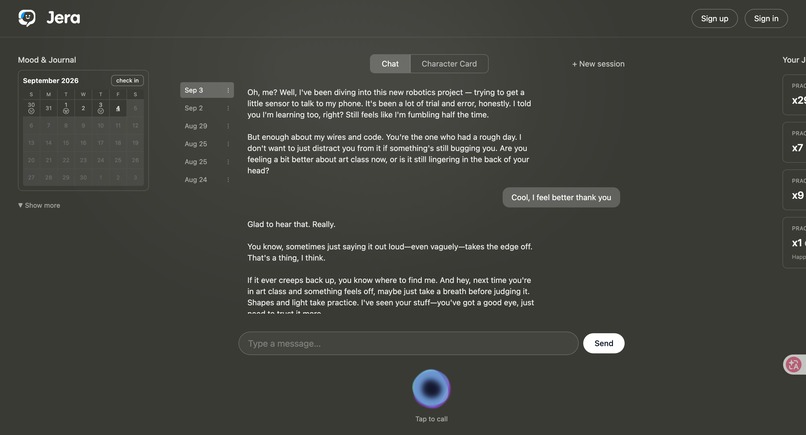
Task: Click the Sign in button
Action: click(766, 19)
